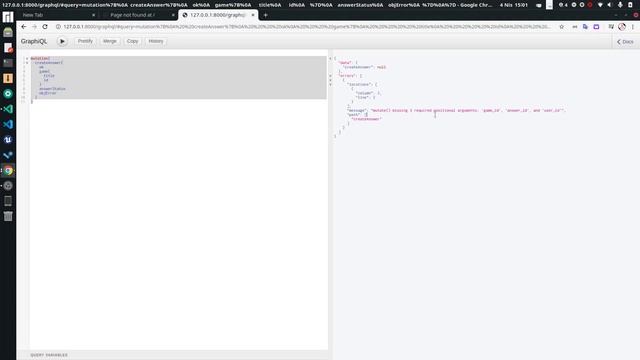Open the terminal dock icon
The image size is (640, 360).
pos(8,63)
